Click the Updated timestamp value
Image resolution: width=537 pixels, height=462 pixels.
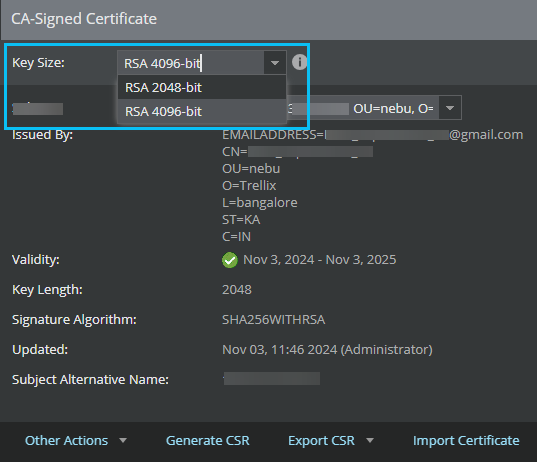327,350
